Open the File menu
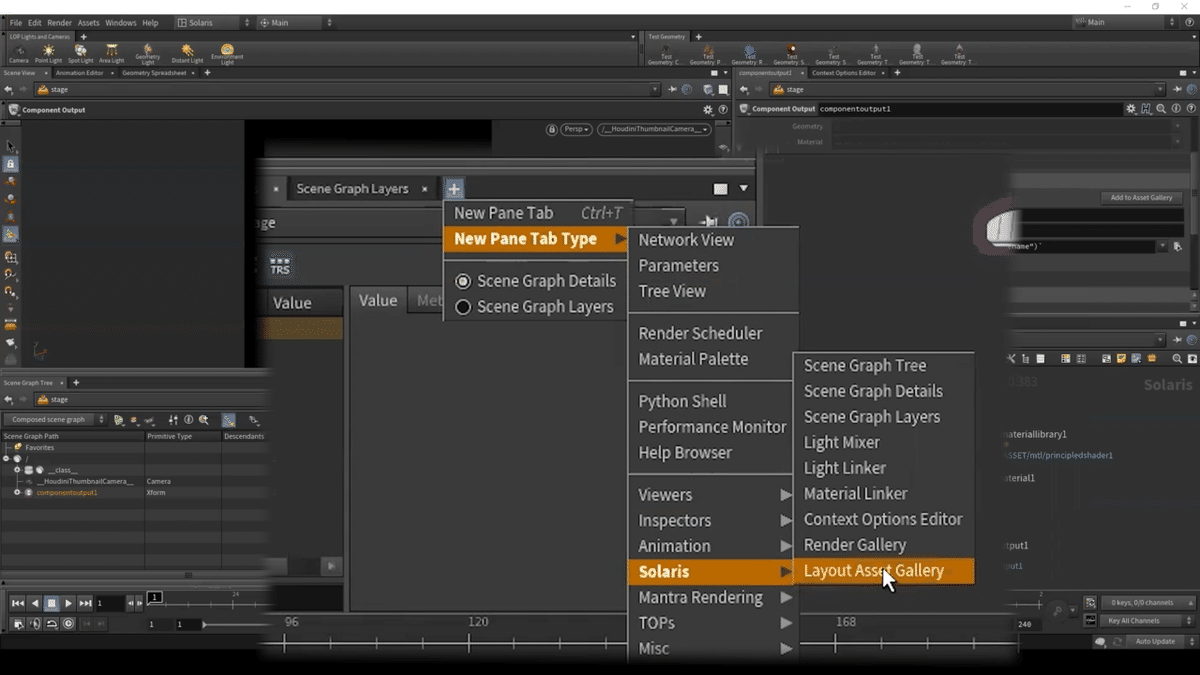The image size is (1200, 675). point(16,22)
